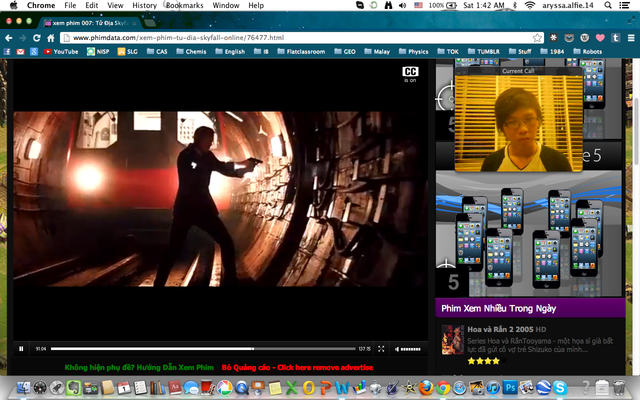Screen dimensions: 640x400
Task: Expand the Physics bookmarks folder
Action: (413, 51)
